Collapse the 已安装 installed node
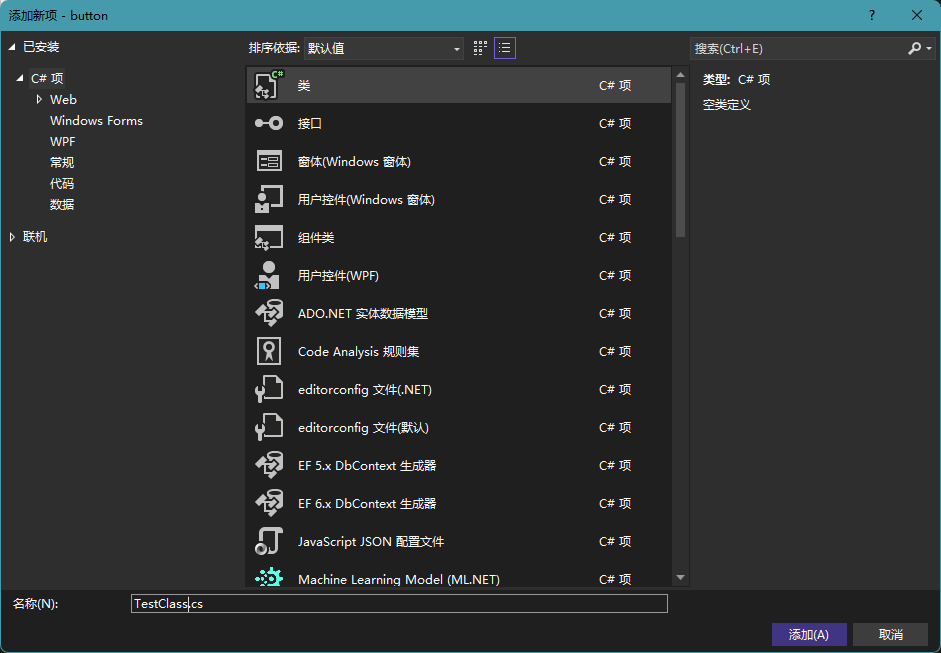 click(x=12, y=47)
